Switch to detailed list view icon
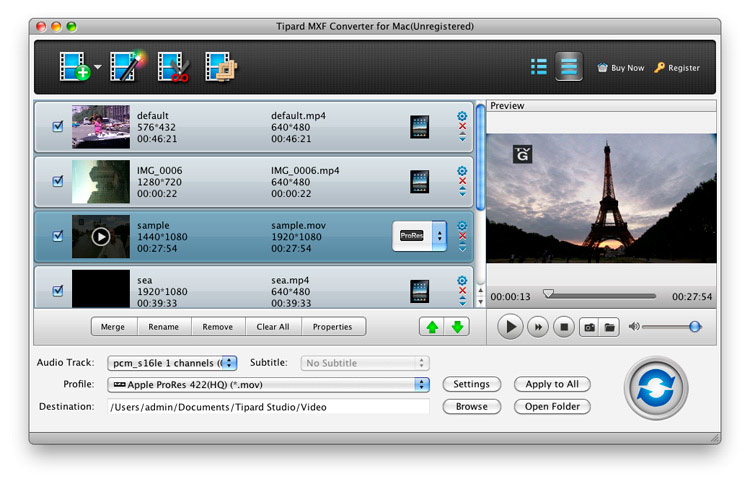Viewport: 750px width, 484px height. pos(569,66)
